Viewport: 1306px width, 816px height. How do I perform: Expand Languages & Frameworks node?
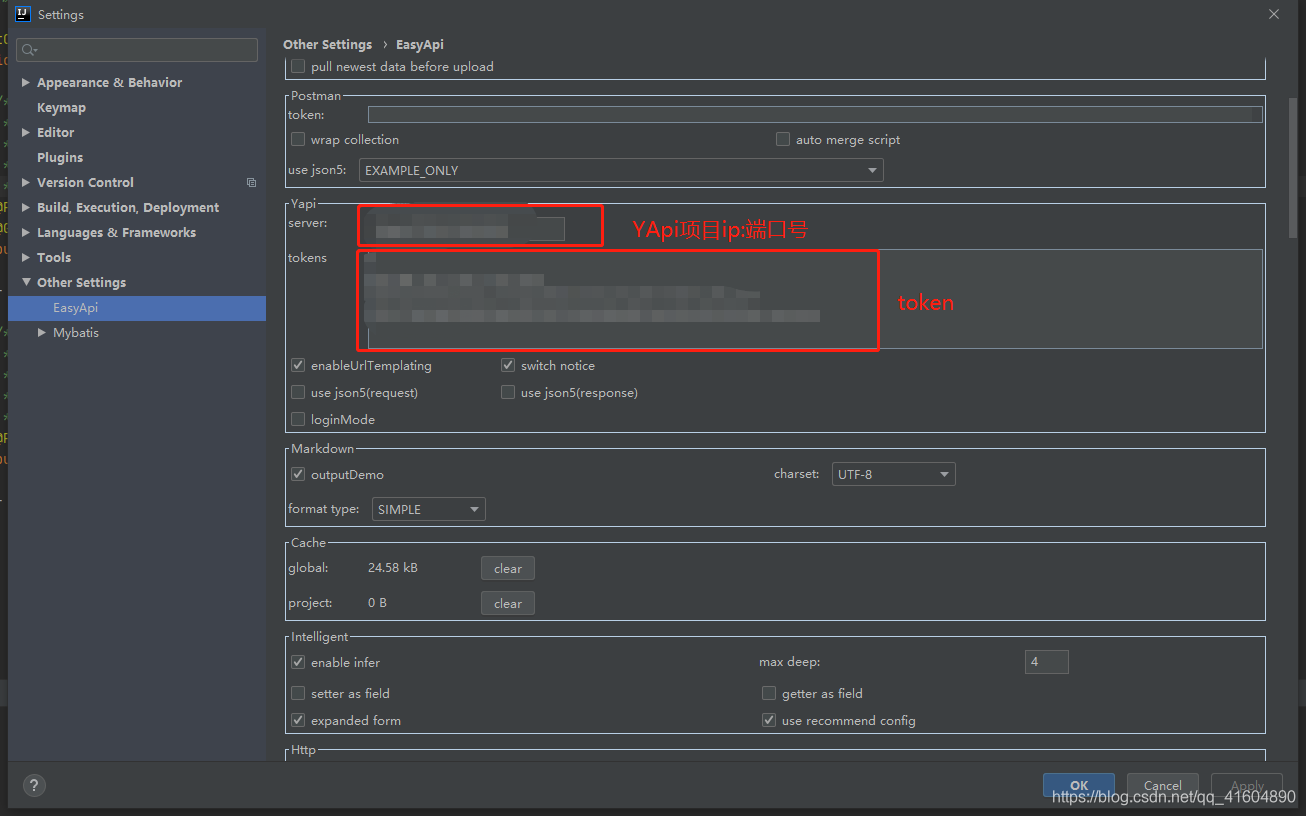[26, 233]
